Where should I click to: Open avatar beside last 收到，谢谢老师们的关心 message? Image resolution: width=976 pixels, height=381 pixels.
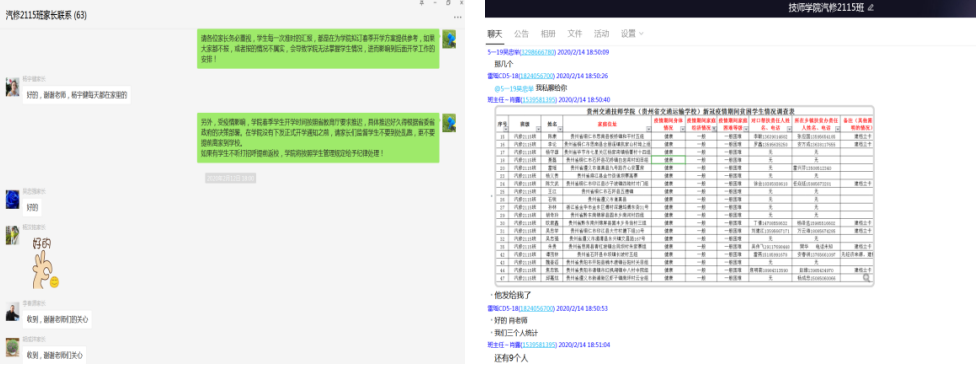(x=12, y=347)
